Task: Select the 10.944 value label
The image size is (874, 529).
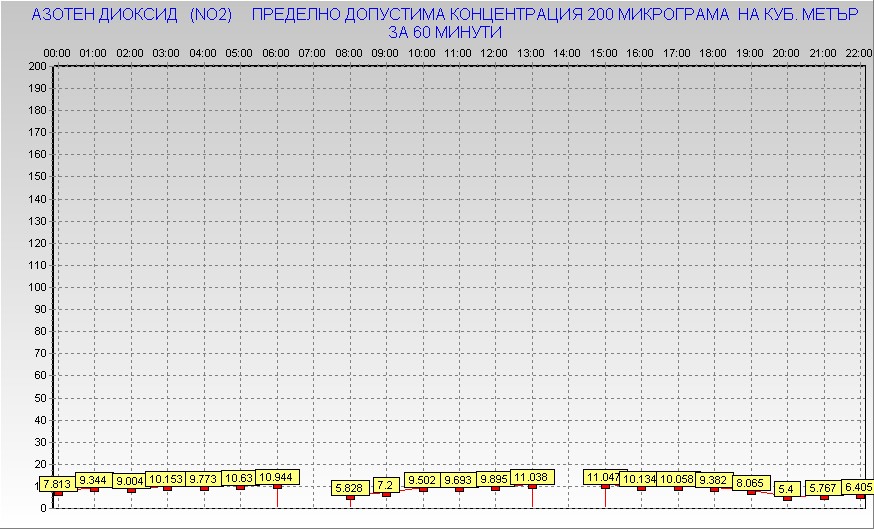Action: click(276, 477)
